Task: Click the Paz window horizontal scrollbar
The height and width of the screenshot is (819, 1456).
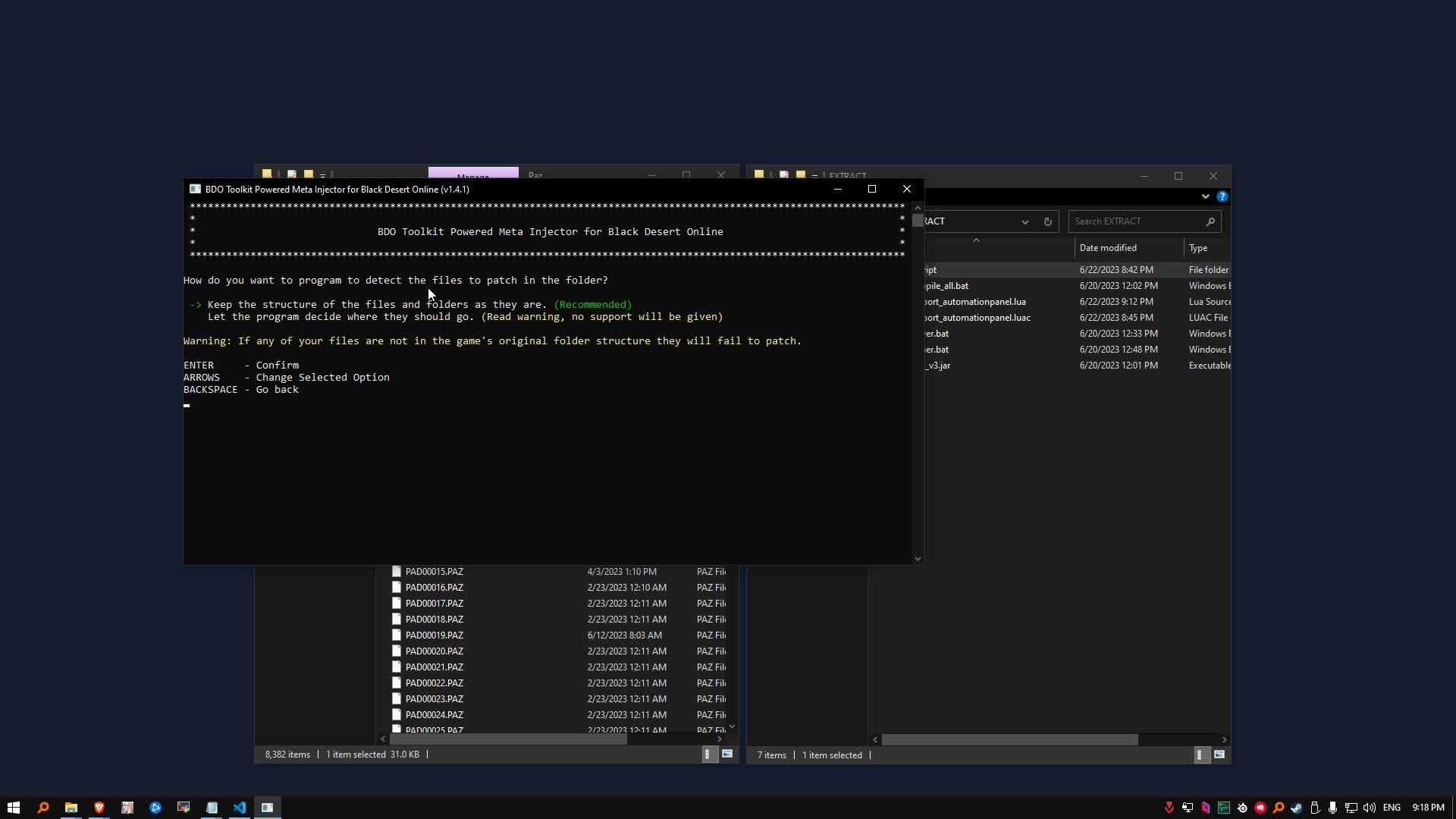Action: pyautogui.click(x=508, y=739)
